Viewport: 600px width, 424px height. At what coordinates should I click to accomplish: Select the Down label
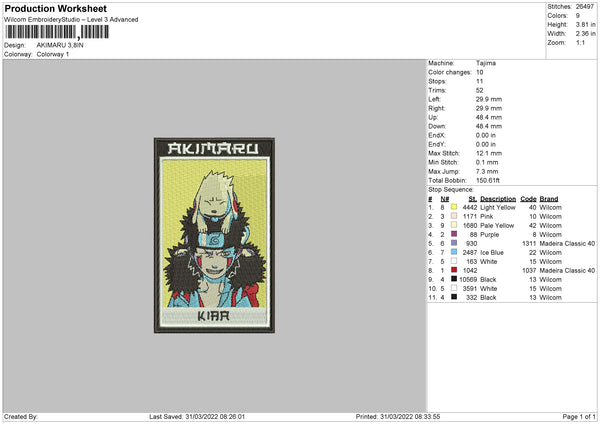(x=437, y=126)
